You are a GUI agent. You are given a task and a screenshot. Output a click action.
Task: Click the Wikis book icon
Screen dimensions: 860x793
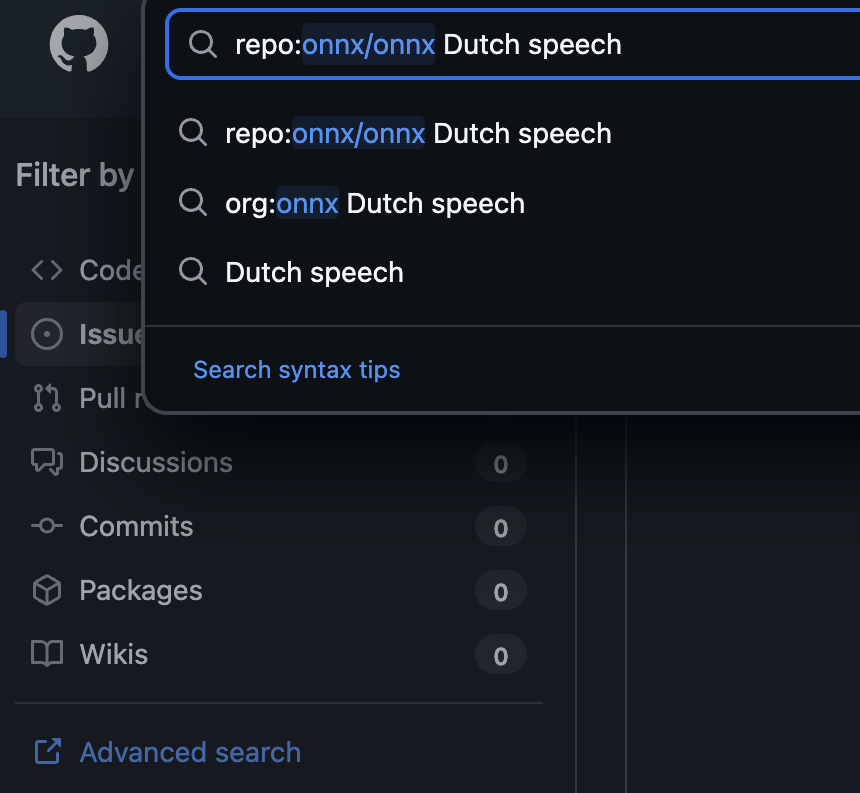pyautogui.click(x=47, y=654)
